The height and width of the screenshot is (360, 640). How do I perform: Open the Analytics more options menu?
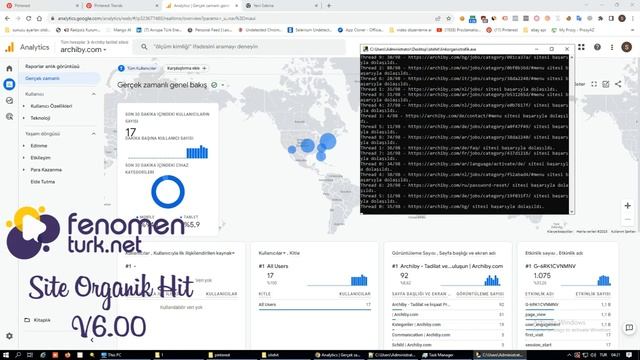point(612,47)
